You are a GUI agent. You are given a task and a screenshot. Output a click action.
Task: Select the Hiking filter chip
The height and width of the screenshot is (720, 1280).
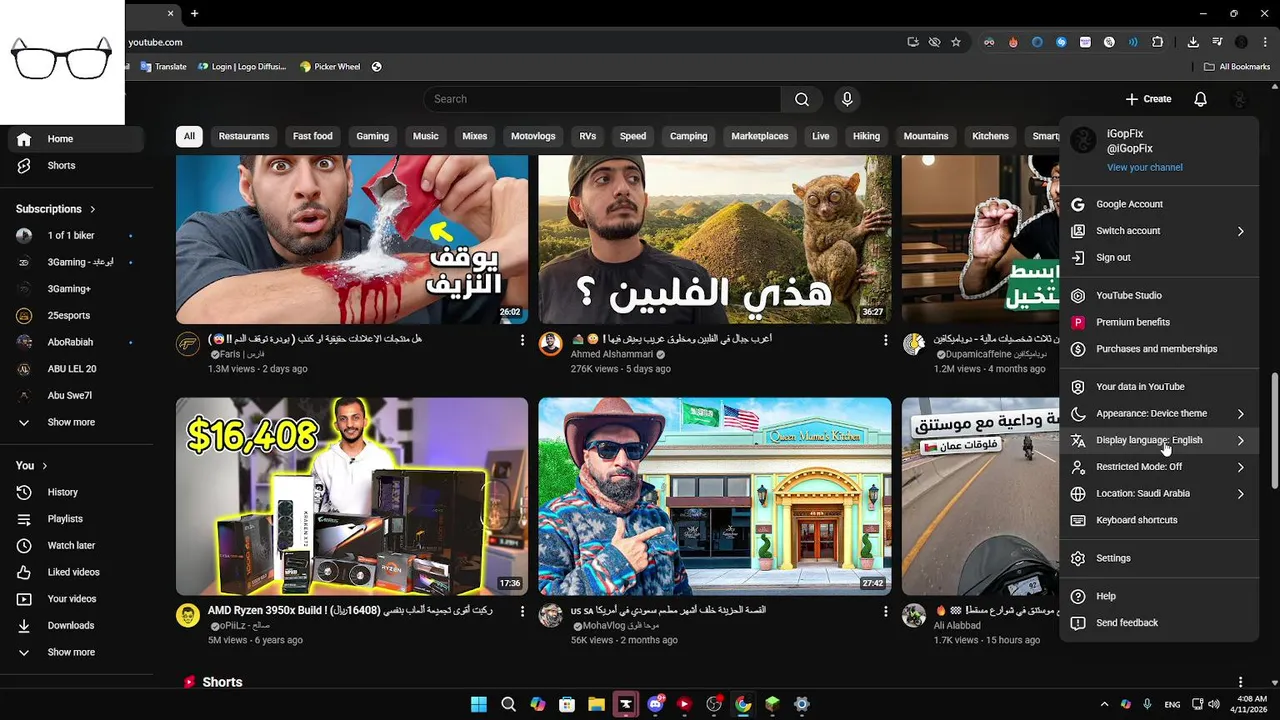[866, 136]
